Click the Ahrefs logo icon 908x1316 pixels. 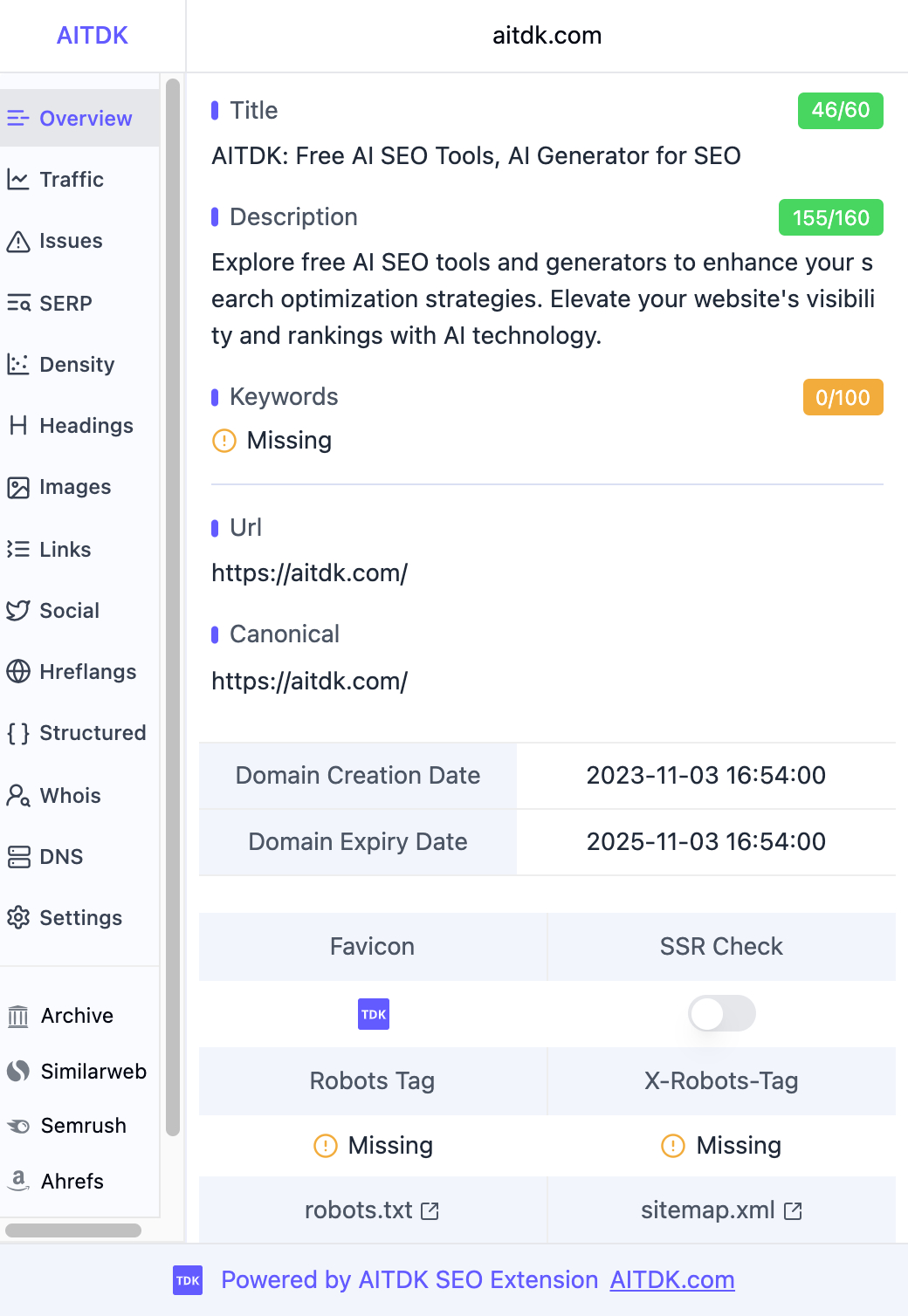point(17,1180)
